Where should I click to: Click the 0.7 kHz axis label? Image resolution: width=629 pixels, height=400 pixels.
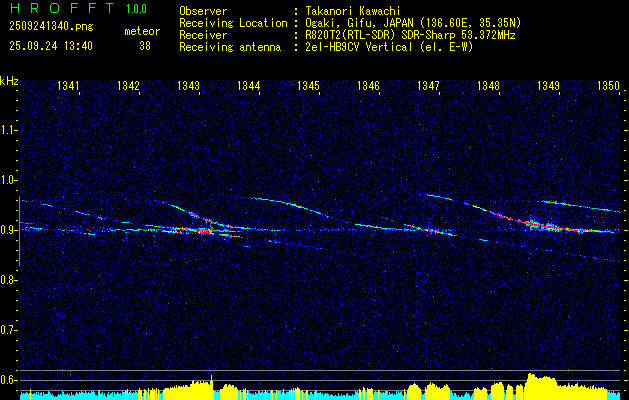point(8,330)
